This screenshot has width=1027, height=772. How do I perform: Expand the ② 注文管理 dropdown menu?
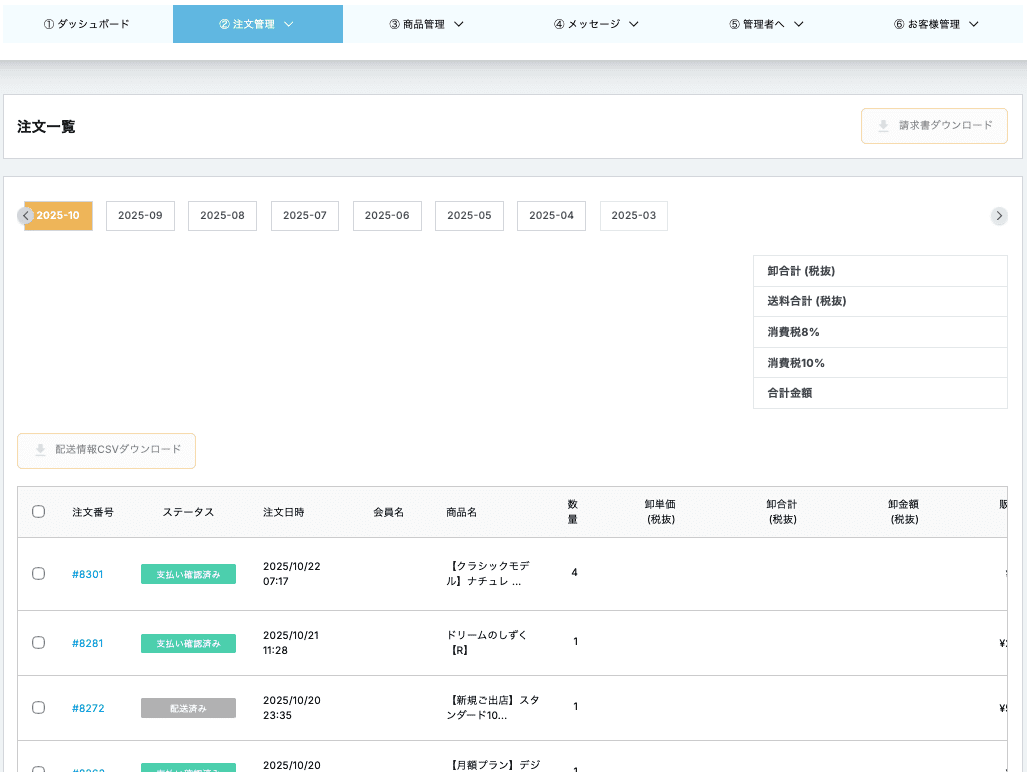click(257, 24)
